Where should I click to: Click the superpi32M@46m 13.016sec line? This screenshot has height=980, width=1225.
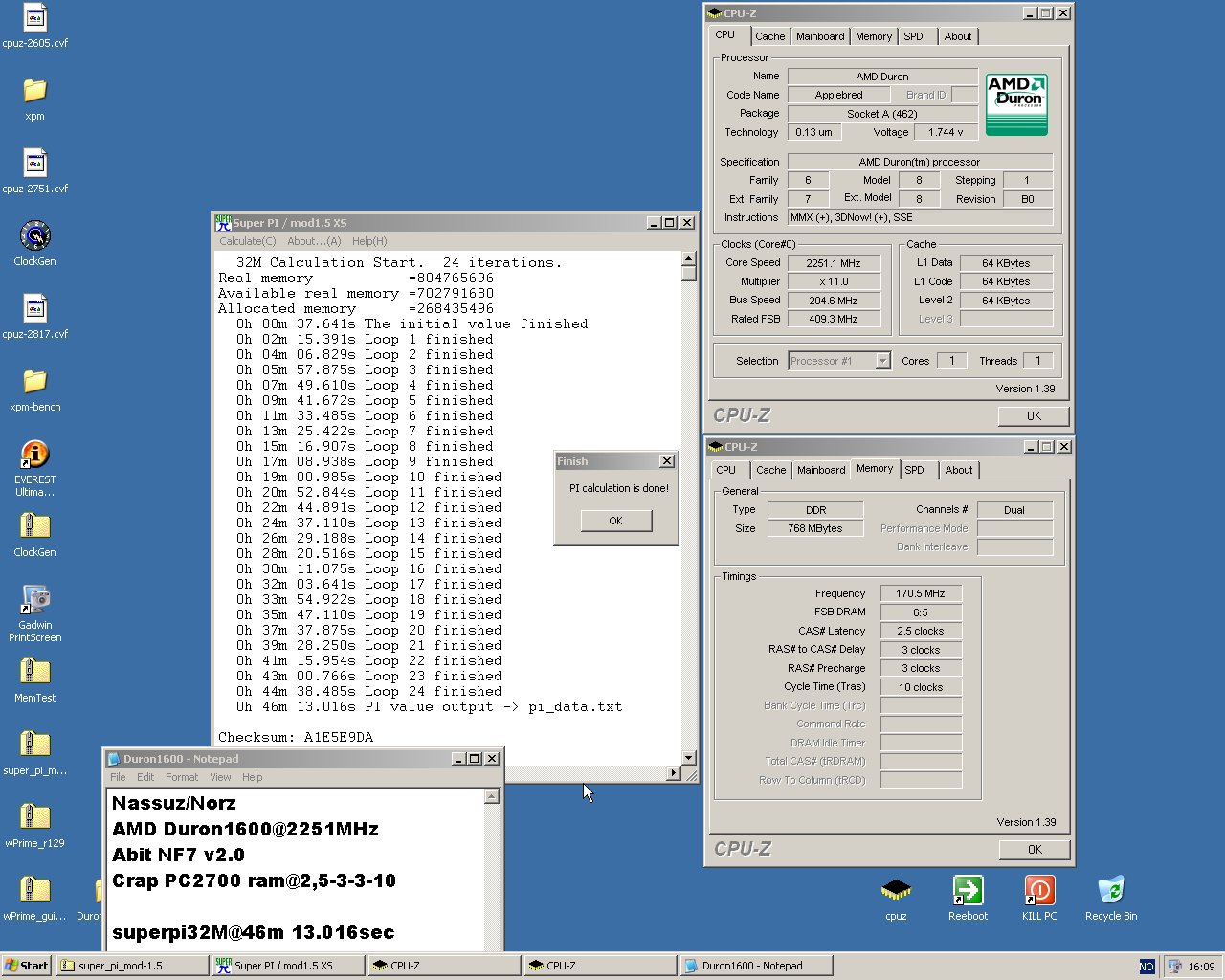[253, 932]
